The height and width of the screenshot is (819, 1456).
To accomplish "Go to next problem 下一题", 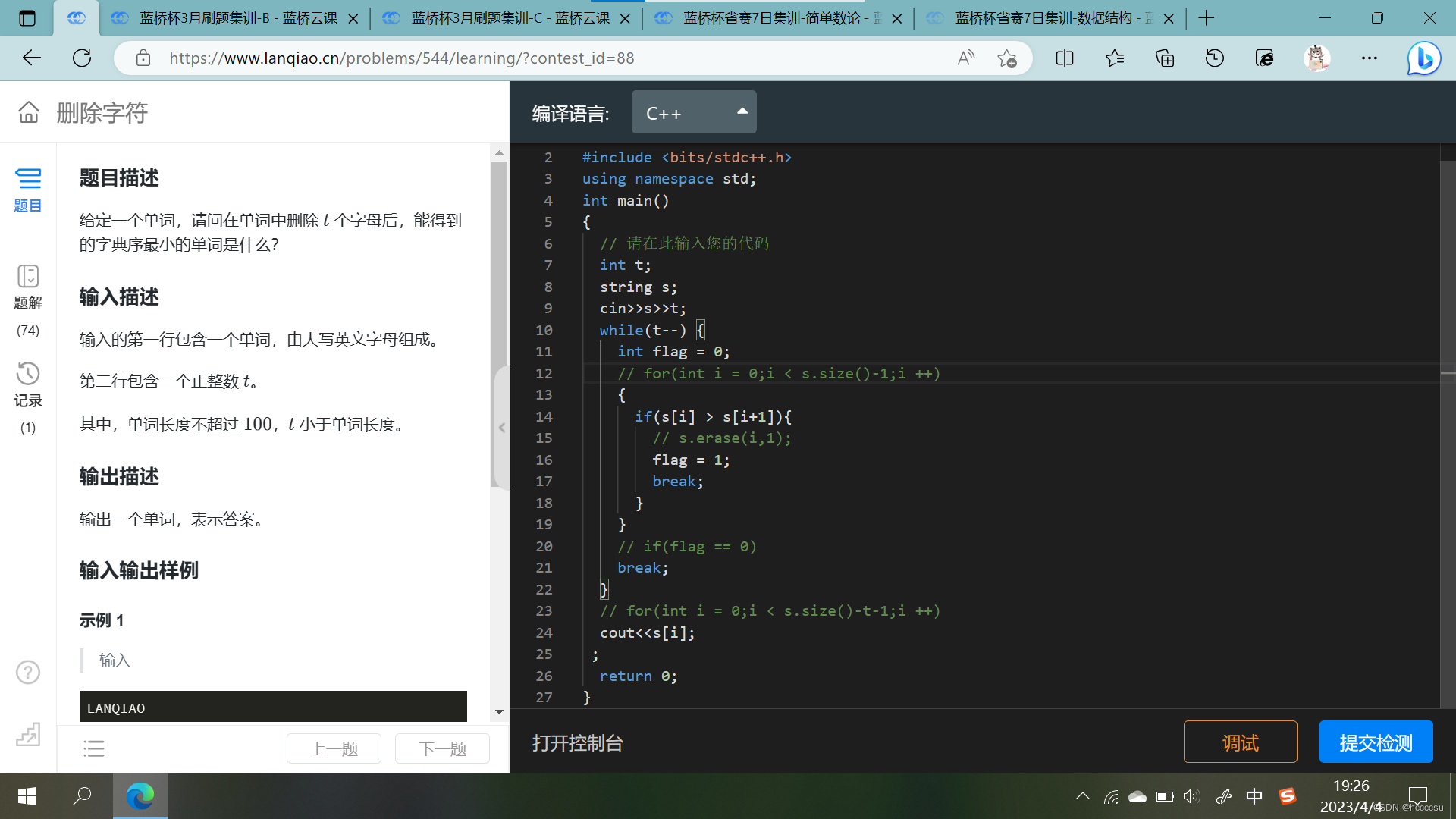I will pos(442,748).
